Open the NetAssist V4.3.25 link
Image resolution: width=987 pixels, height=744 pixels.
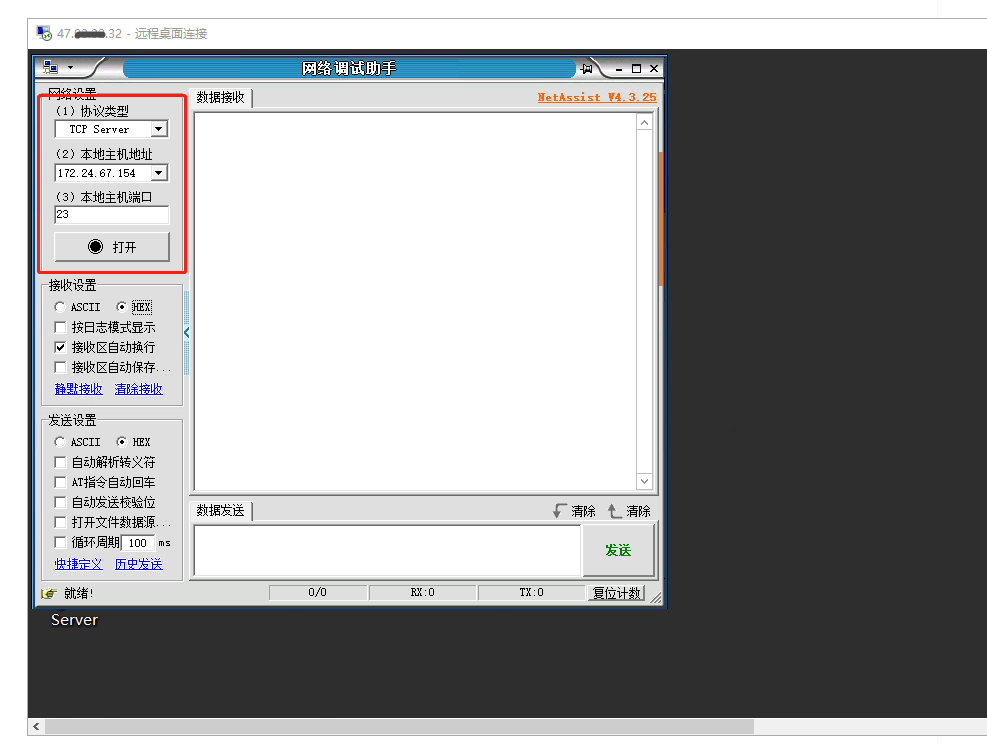tap(597, 97)
